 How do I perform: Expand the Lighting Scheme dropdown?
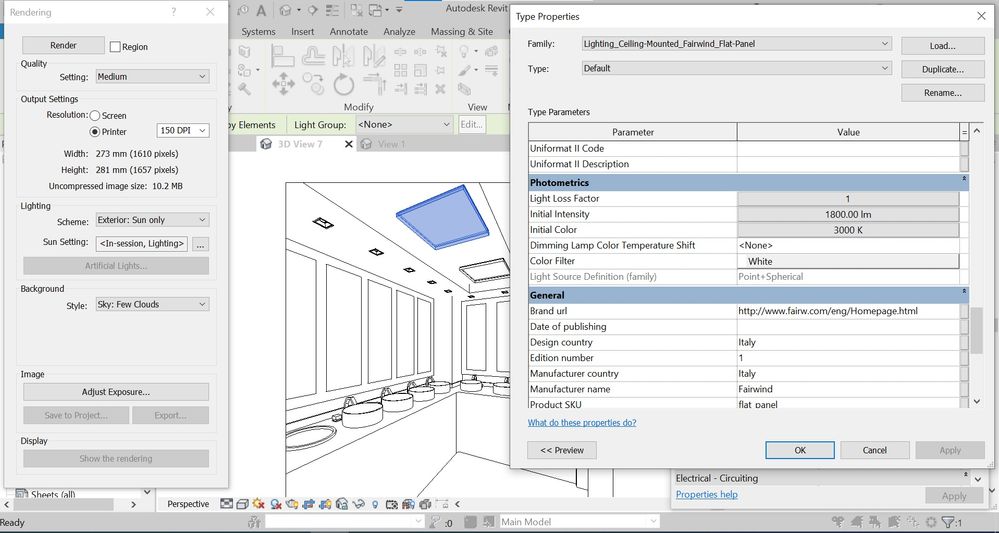coord(152,220)
